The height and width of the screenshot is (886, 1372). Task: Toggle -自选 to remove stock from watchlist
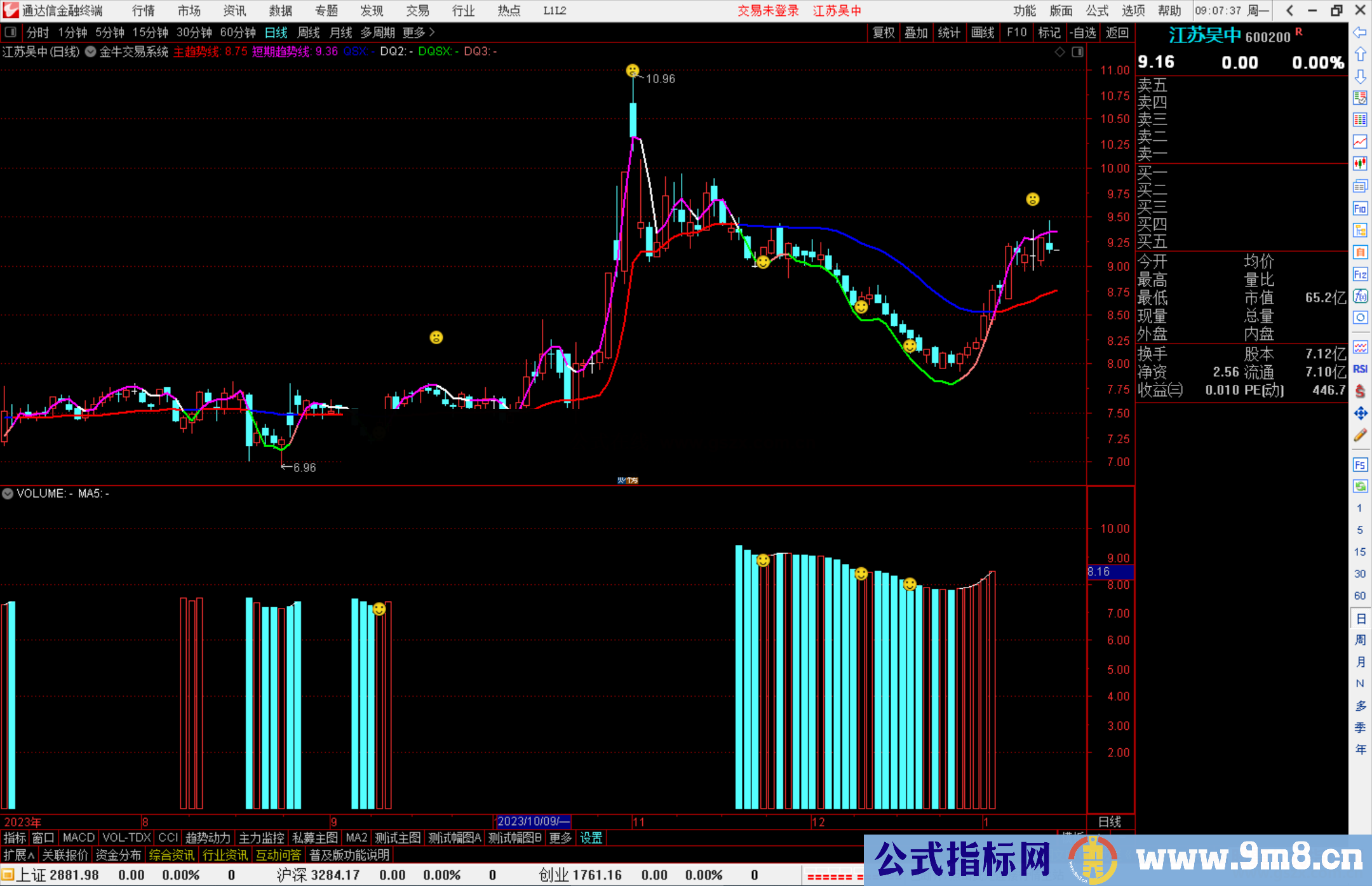1084,33
